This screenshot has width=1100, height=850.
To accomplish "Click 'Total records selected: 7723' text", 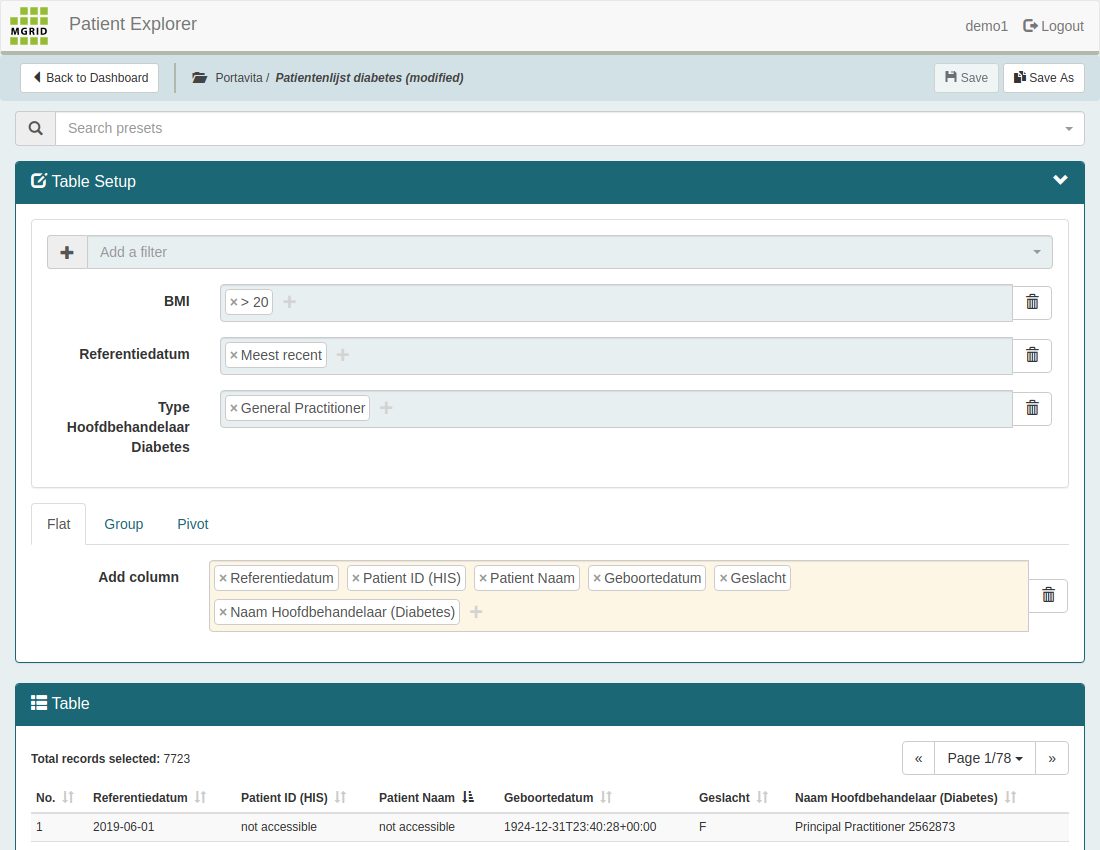I will [110, 759].
